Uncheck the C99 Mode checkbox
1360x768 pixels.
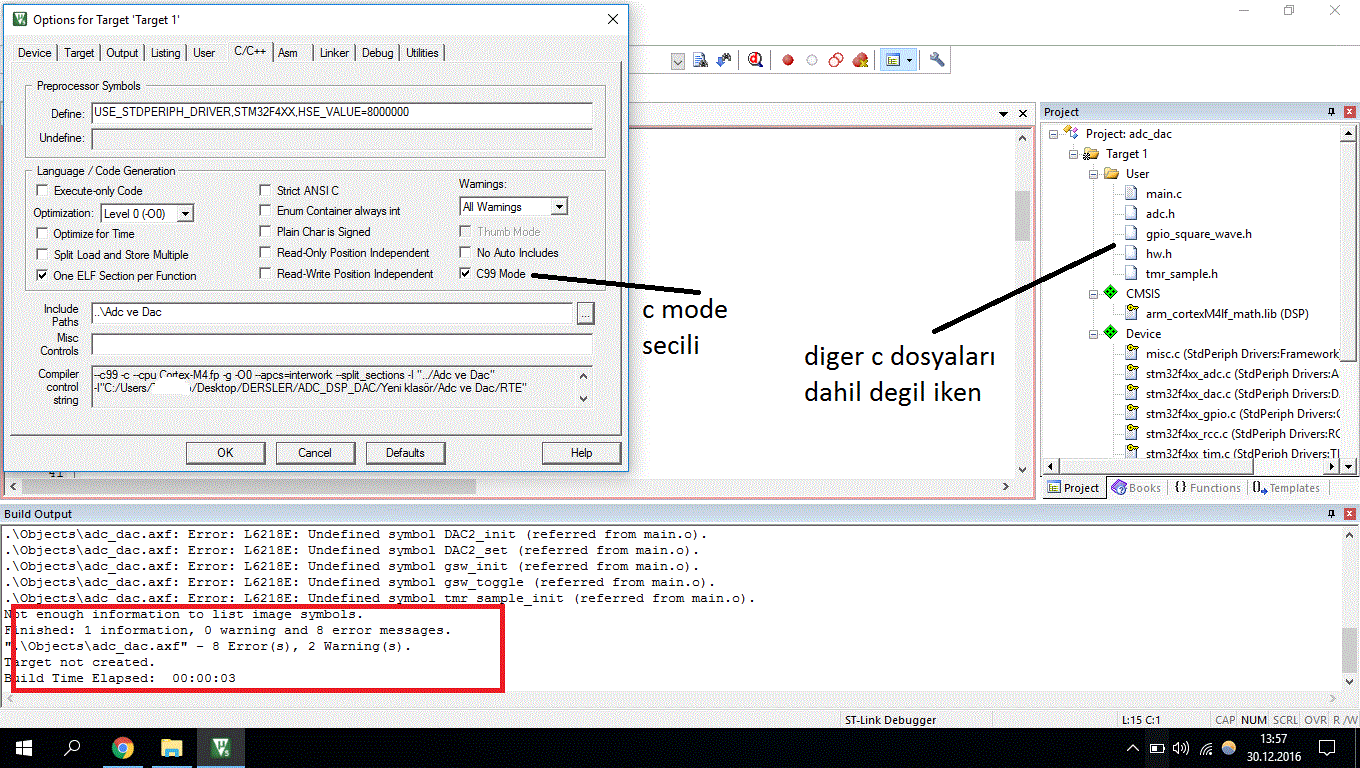pos(465,273)
